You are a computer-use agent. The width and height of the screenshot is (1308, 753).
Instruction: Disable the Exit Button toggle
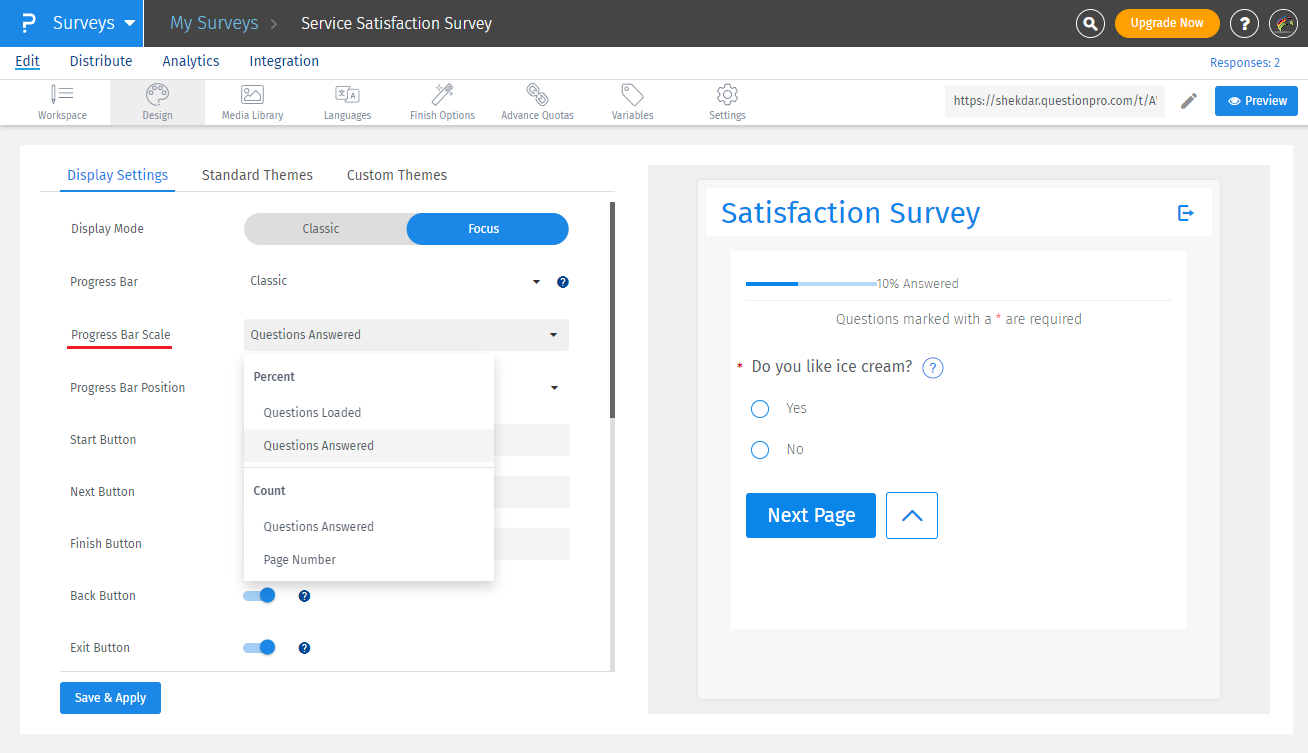(258, 647)
